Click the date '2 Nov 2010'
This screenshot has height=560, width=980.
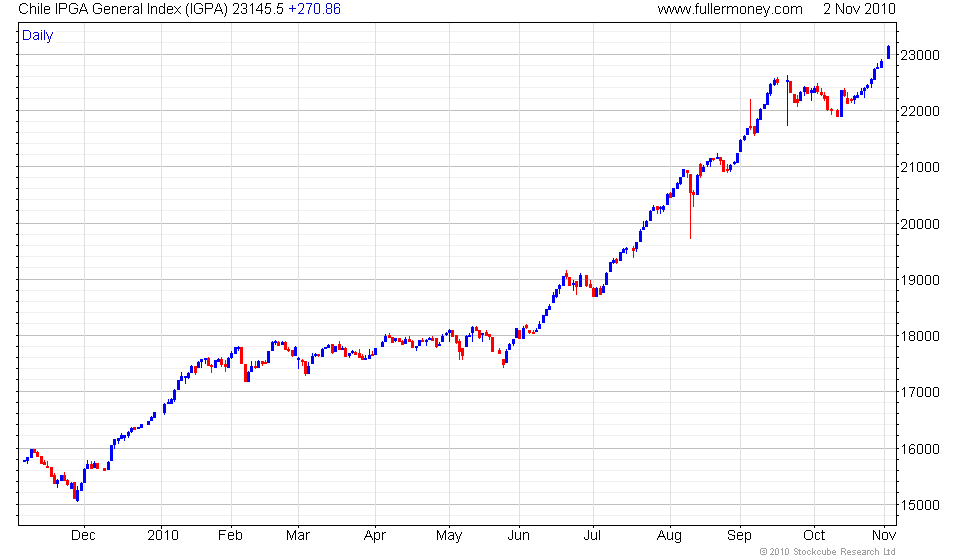859,9
